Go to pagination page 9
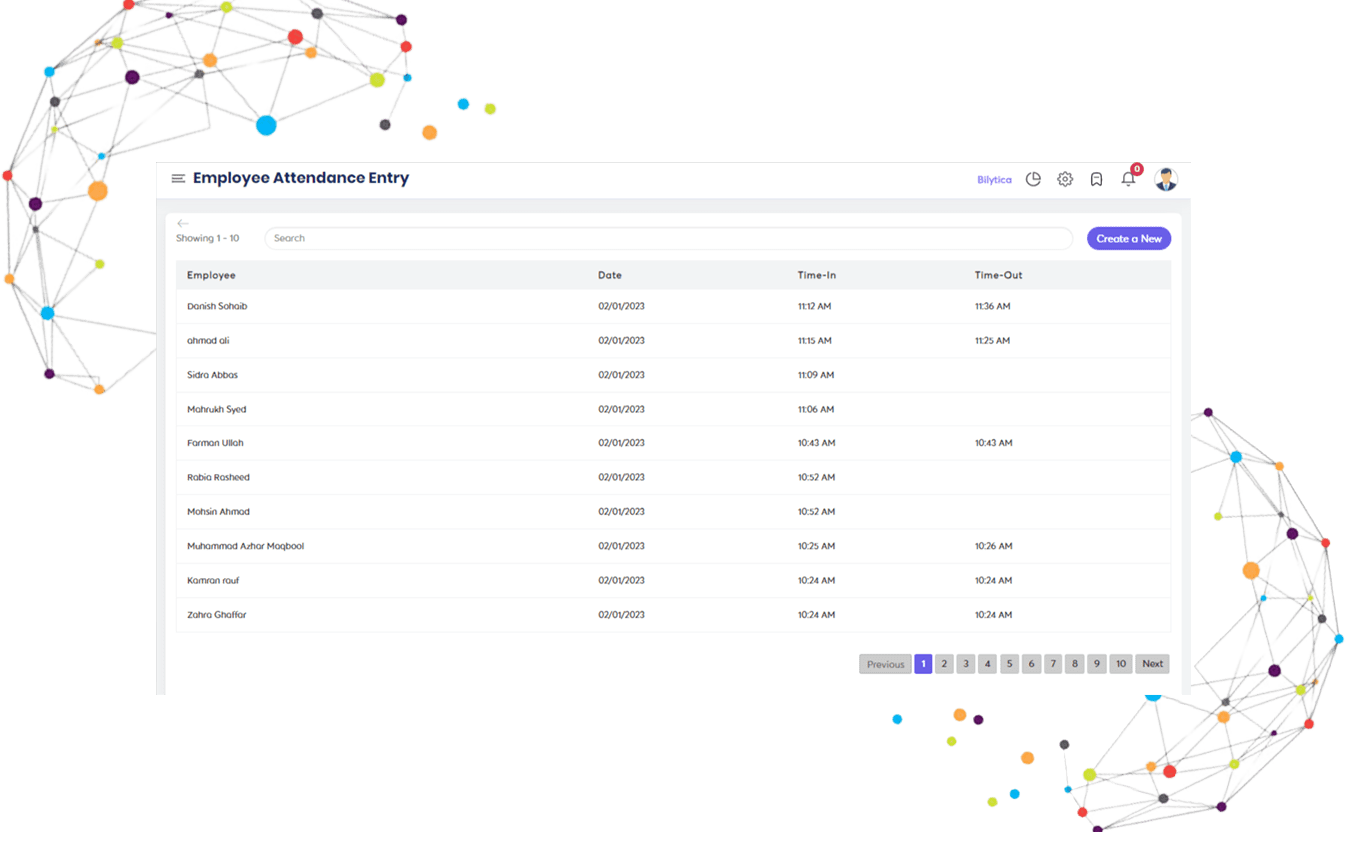 coord(1096,664)
